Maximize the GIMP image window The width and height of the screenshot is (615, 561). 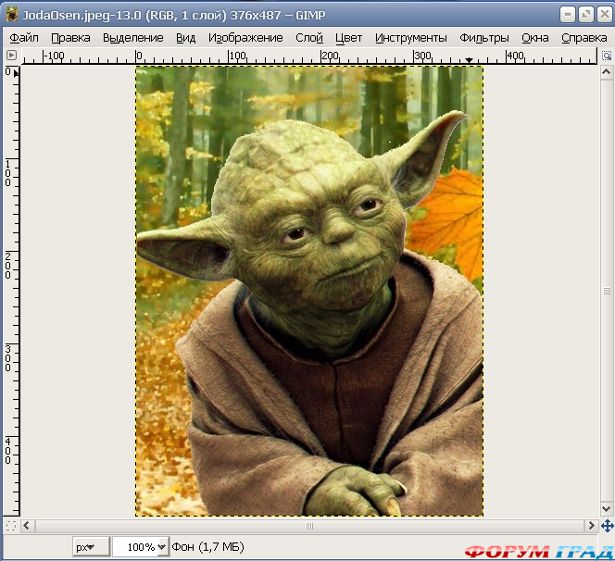[x=584, y=14]
